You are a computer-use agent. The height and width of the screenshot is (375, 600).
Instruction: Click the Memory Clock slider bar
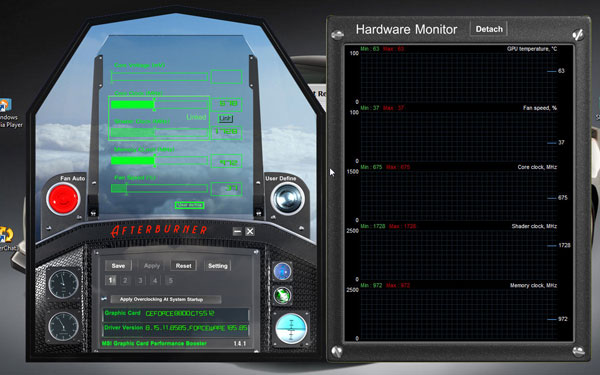[x=159, y=160]
